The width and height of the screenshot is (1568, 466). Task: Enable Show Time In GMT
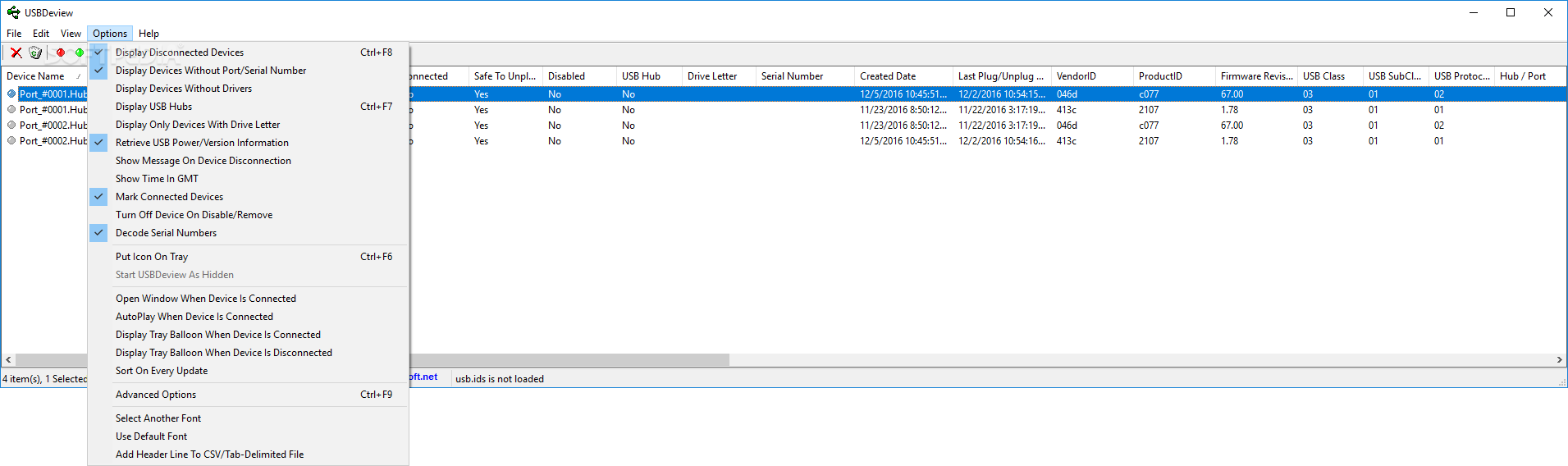point(248,179)
